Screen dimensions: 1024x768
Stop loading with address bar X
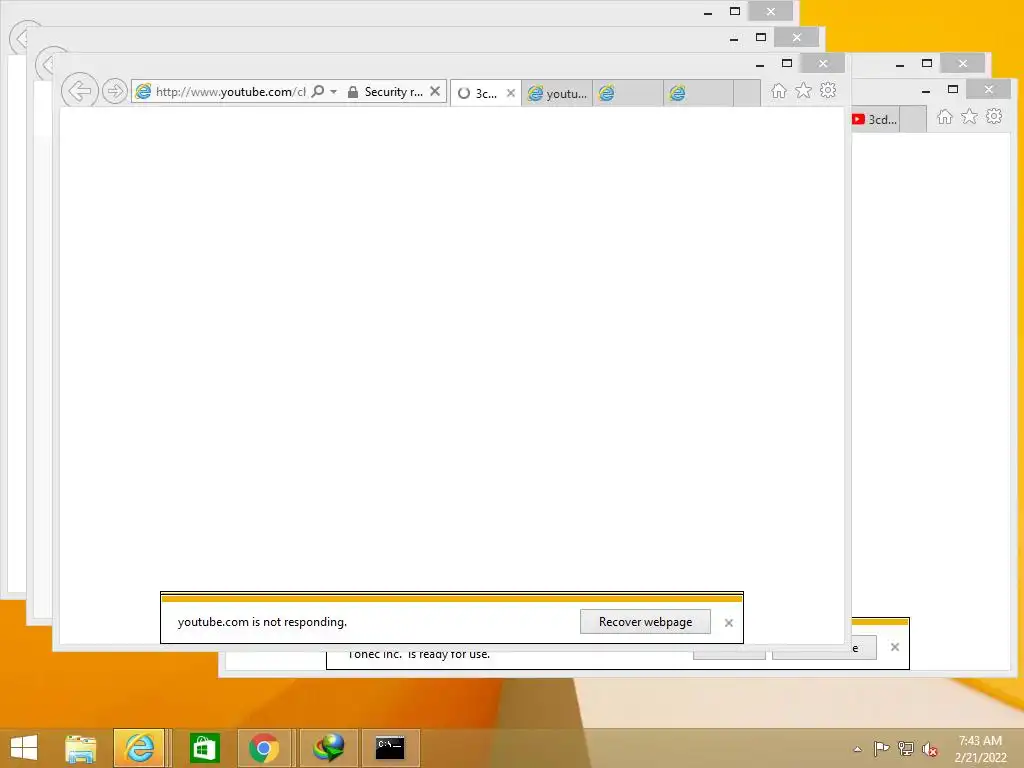click(x=435, y=91)
